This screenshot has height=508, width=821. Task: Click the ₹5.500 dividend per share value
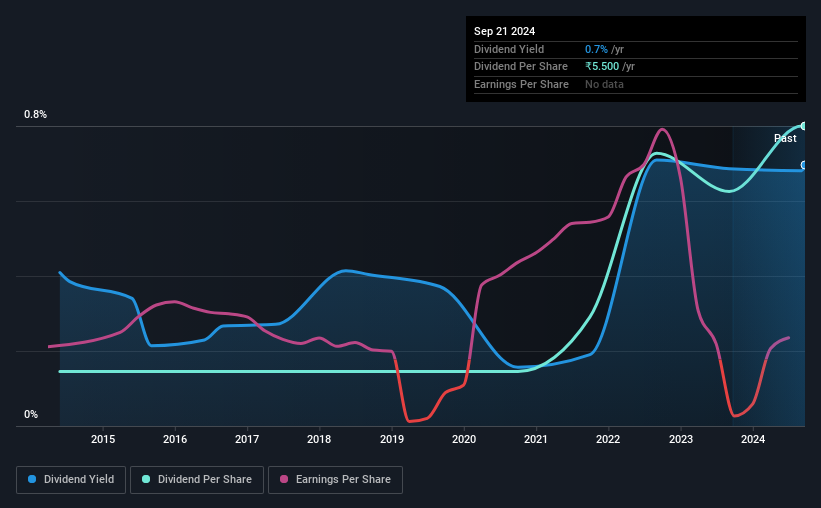(x=602, y=67)
